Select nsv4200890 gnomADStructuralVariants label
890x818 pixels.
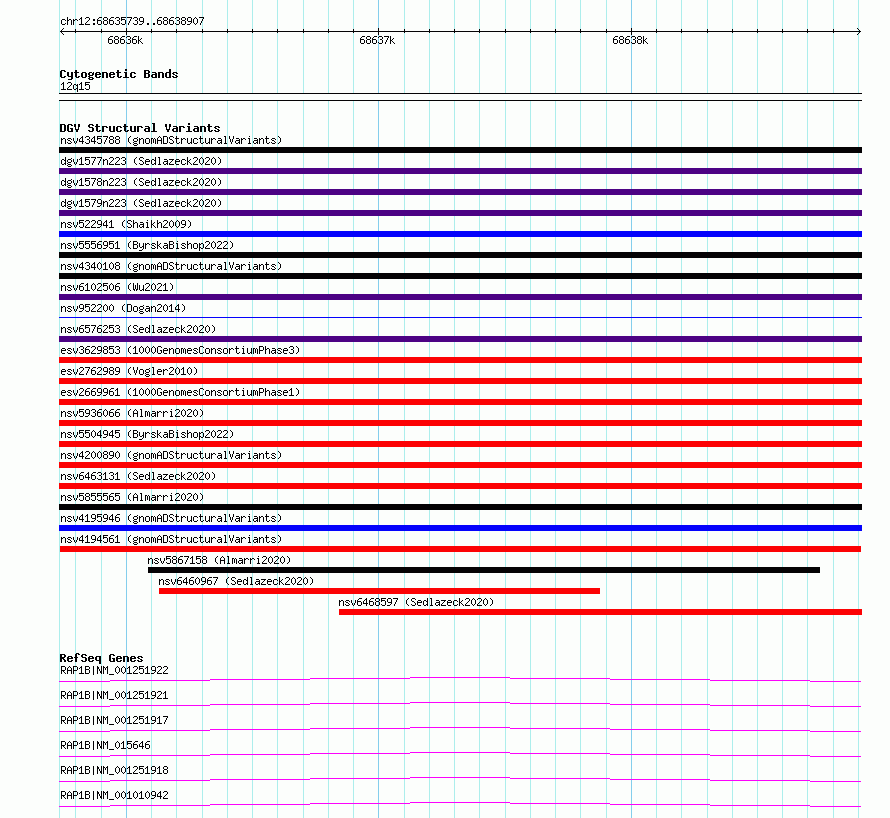pos(171,455)
